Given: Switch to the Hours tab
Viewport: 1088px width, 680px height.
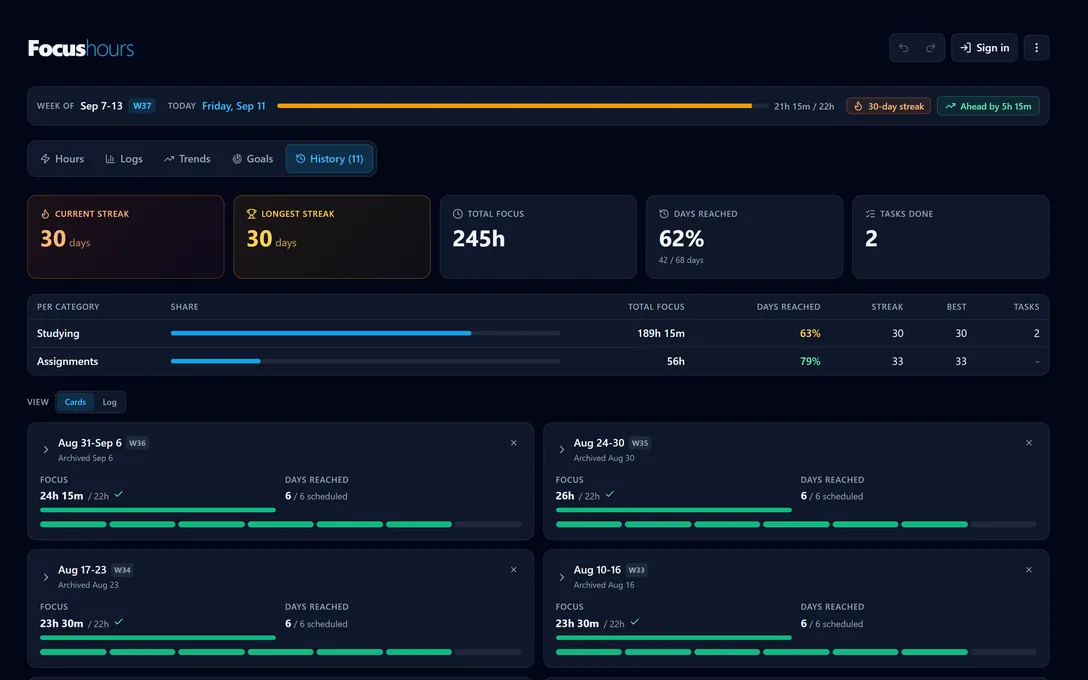Looking at the screenshot, I should [x=62, y=159].
